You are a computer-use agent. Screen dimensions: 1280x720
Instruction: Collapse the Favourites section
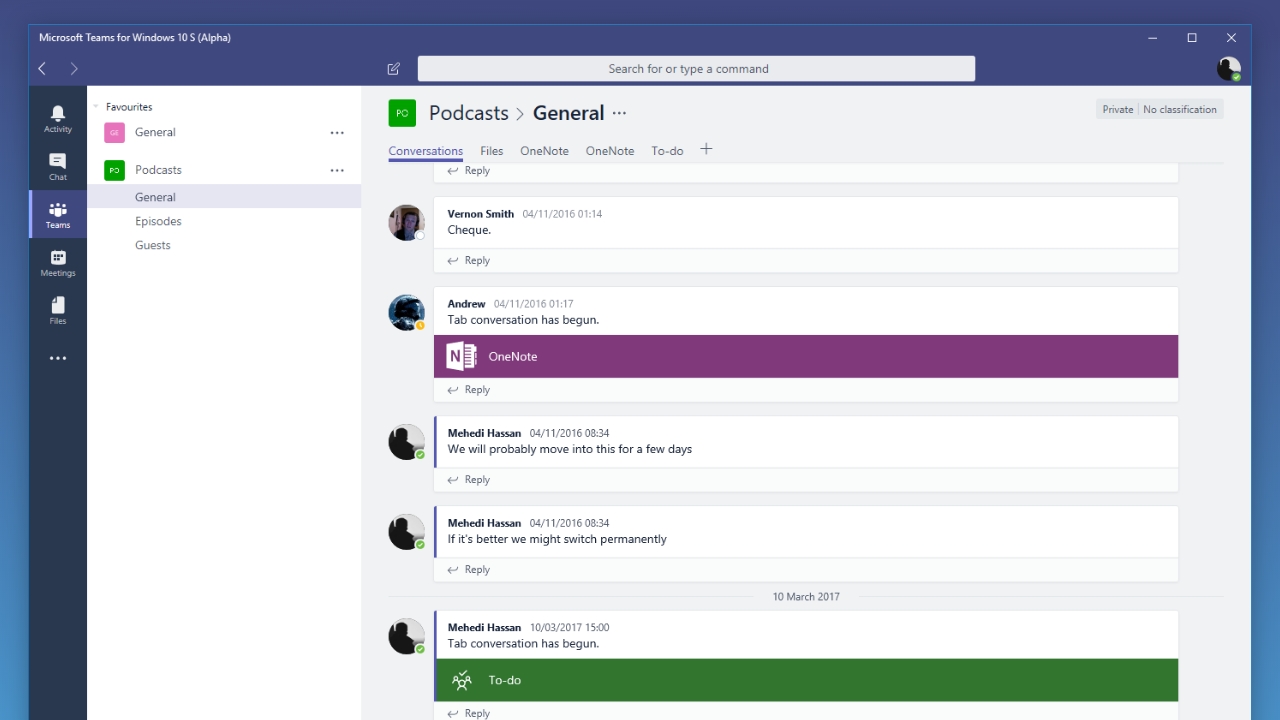click(97, 107)
